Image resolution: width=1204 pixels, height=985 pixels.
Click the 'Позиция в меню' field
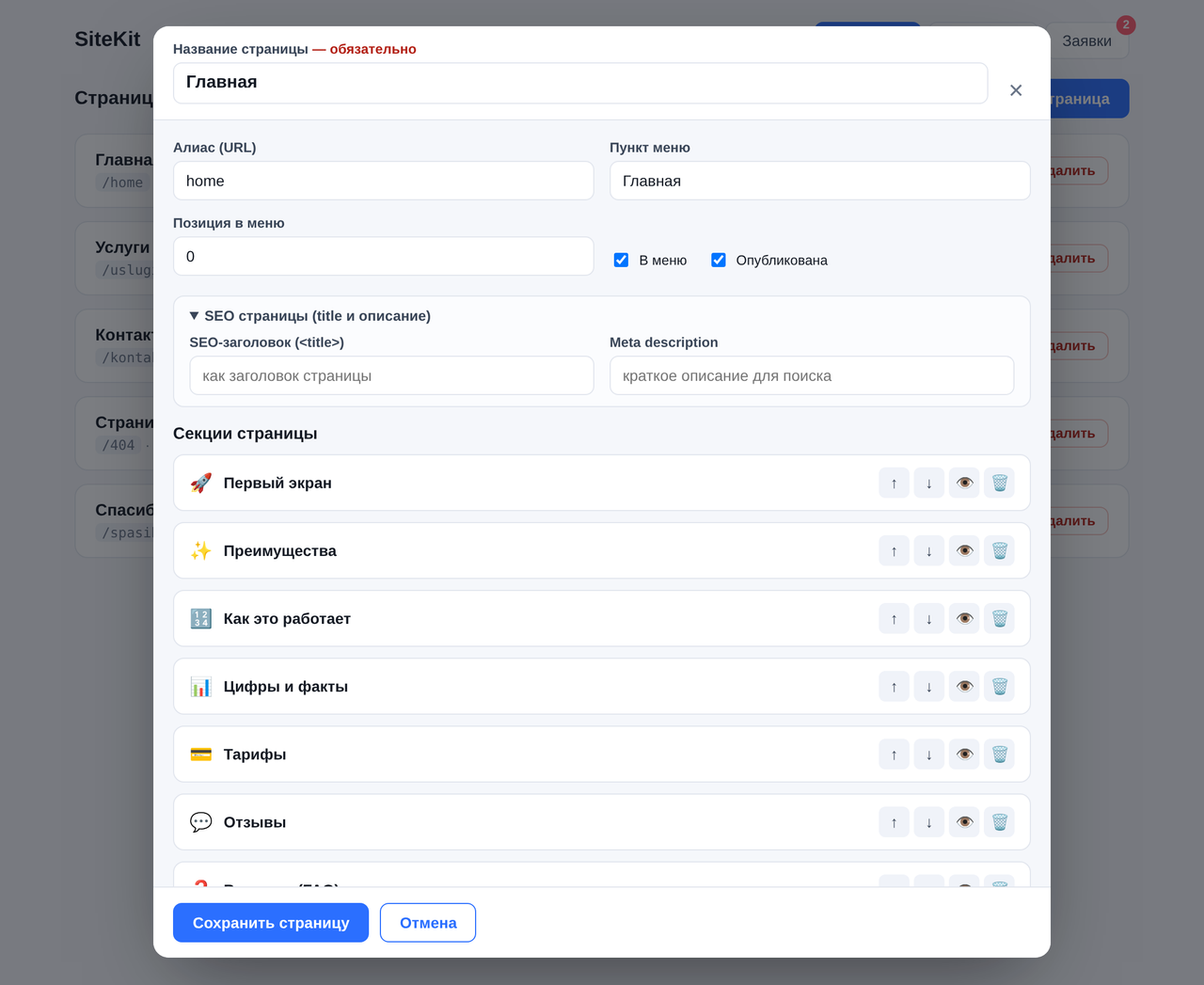[384, 256]
